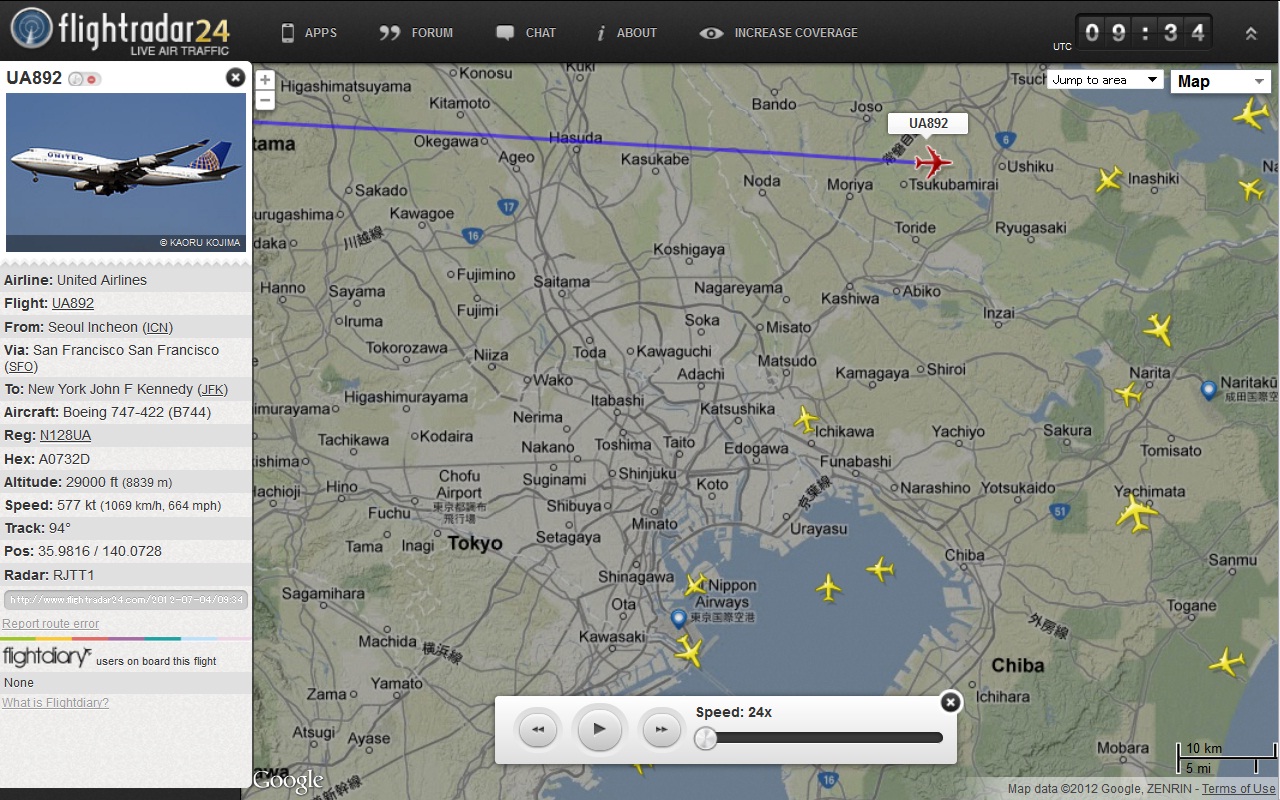Follow the JFK airport link

pyautogui.click(x=212, y=389)
